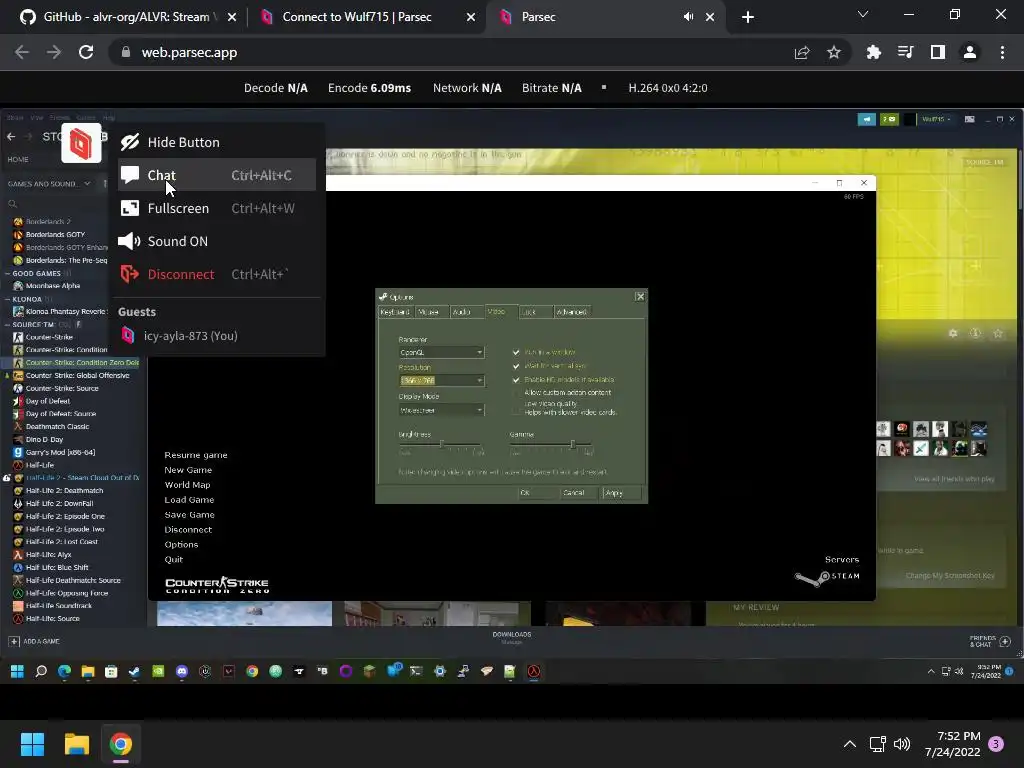
Task: Switch to the Mouse tab in Options
Action: [x=429, y=312]
